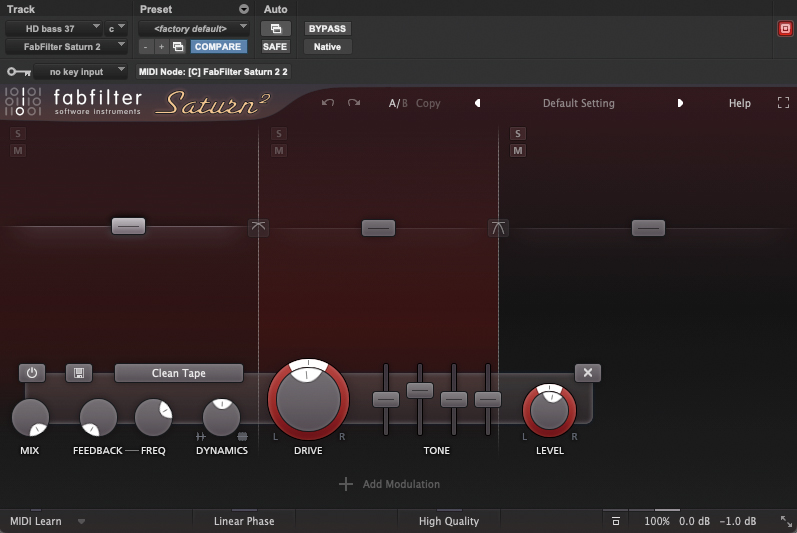The height and width of the screenshot is (533, 797).
Task: Click first crossover marker between low and mid bands
Action: [x=258, y=227]
